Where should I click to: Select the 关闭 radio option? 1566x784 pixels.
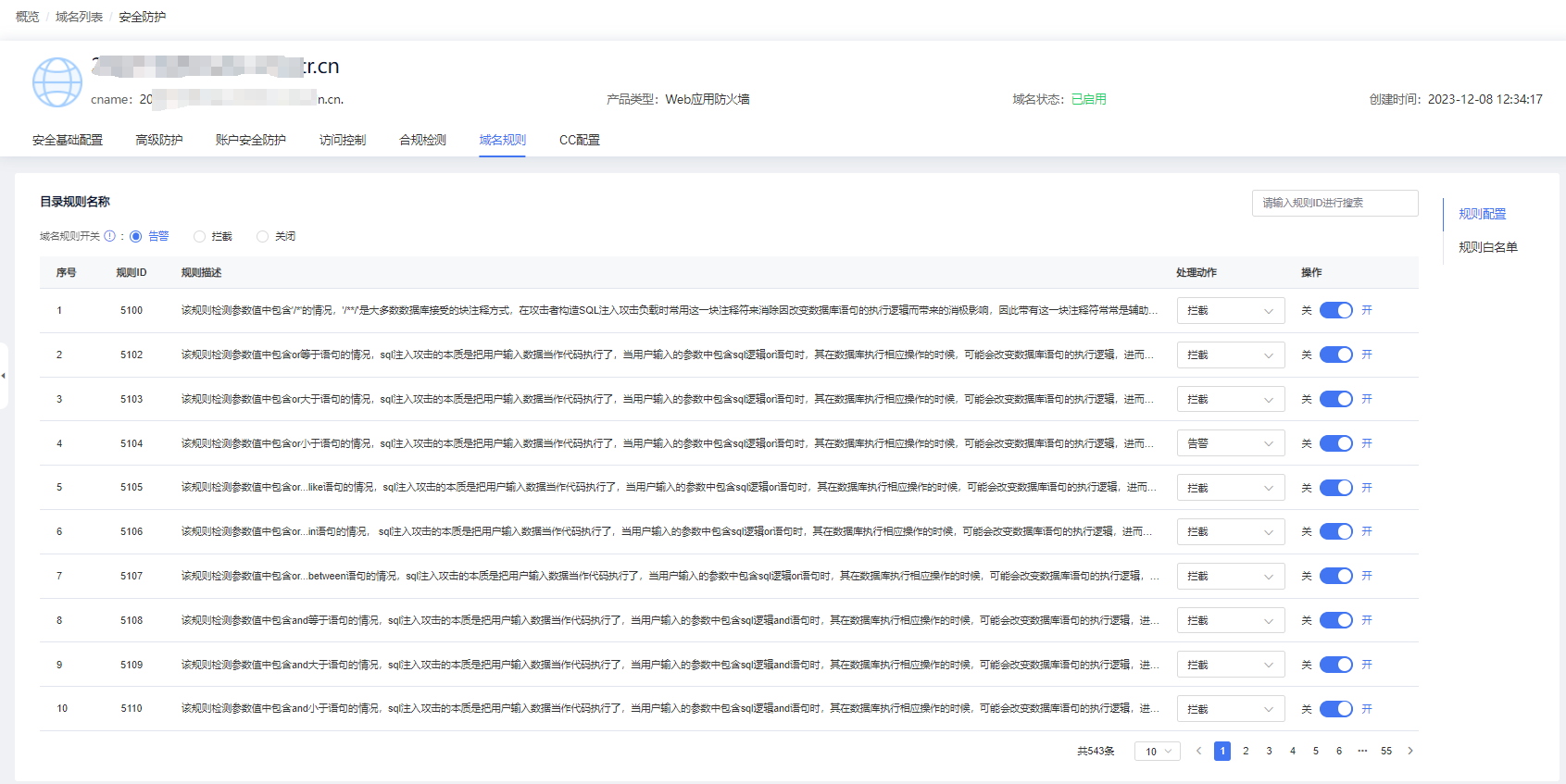pyautogui.click(x=263, y=237)
